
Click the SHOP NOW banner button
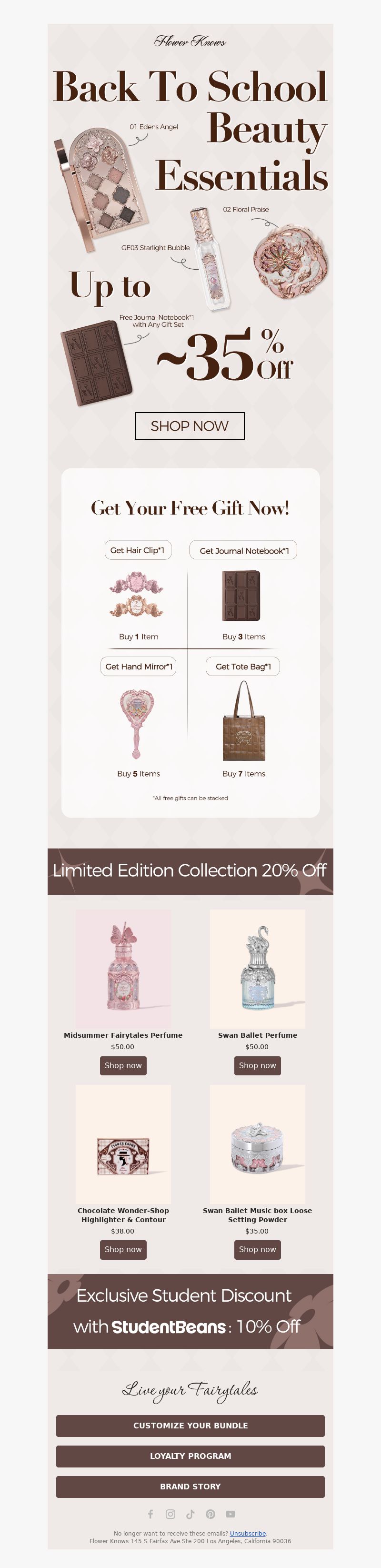point(189,426)
